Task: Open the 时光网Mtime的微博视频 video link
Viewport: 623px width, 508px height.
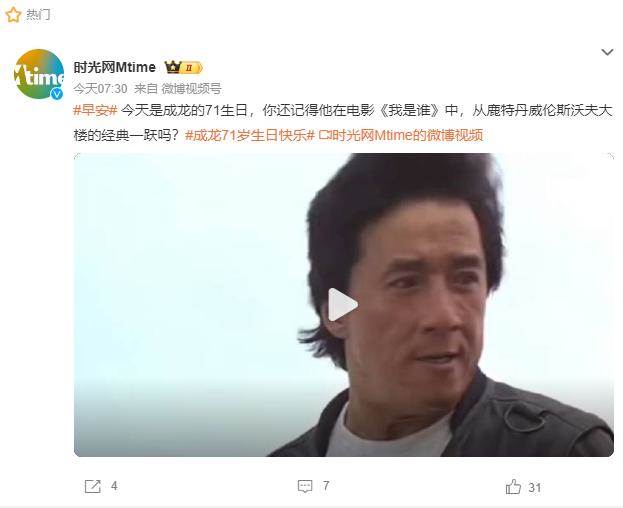Action: tap(400, 135)
